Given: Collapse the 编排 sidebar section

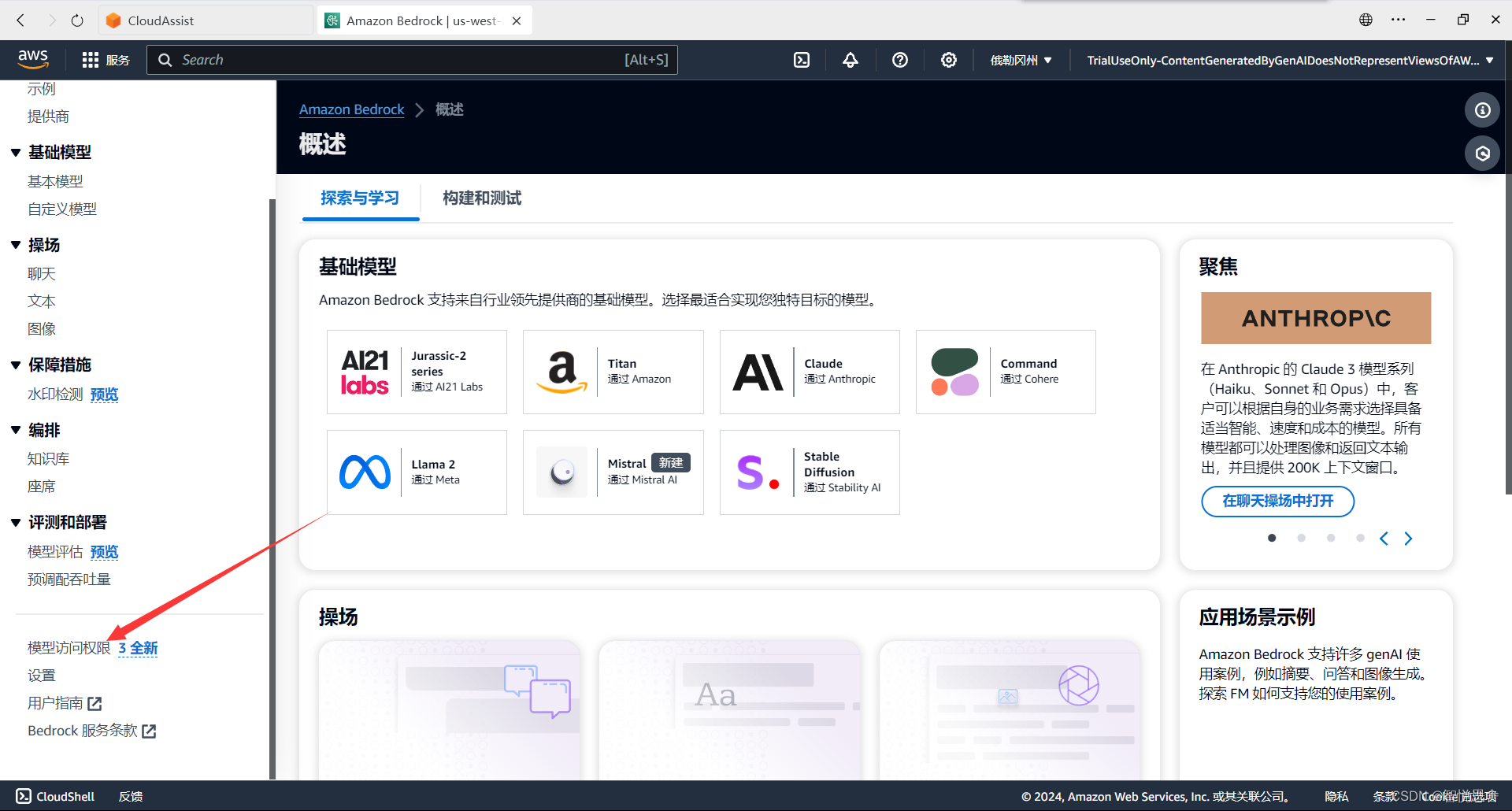Looking at the screenshot, I should coord(16,430).
